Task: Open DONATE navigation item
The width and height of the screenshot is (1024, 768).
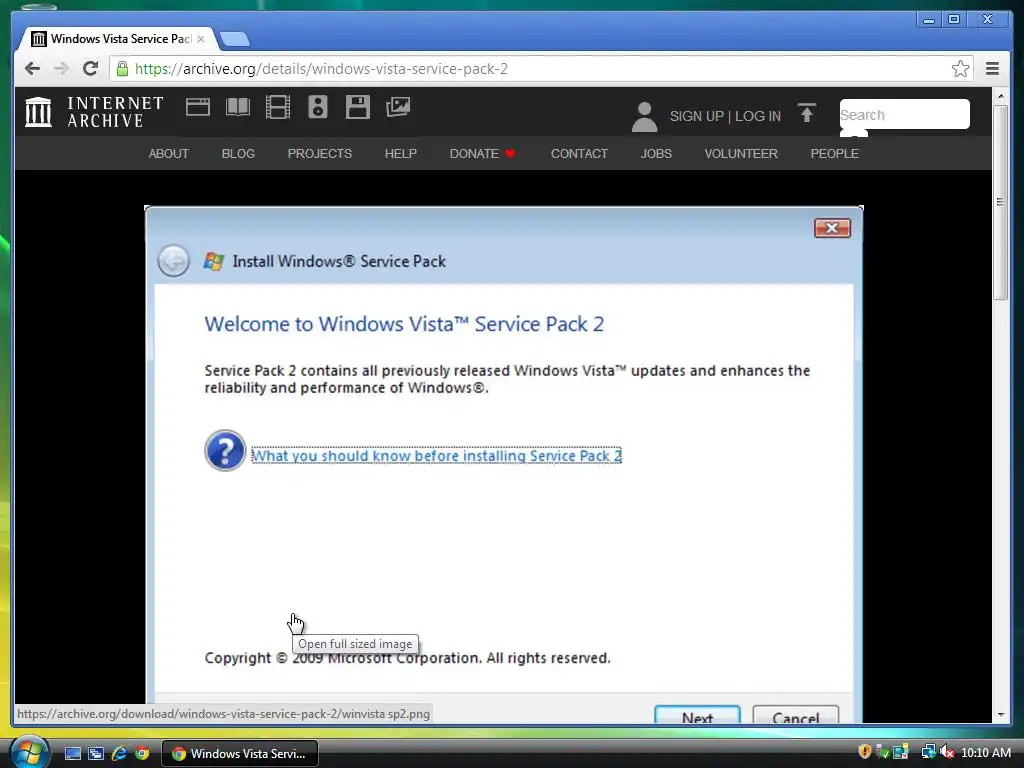Action: (483, 153)
